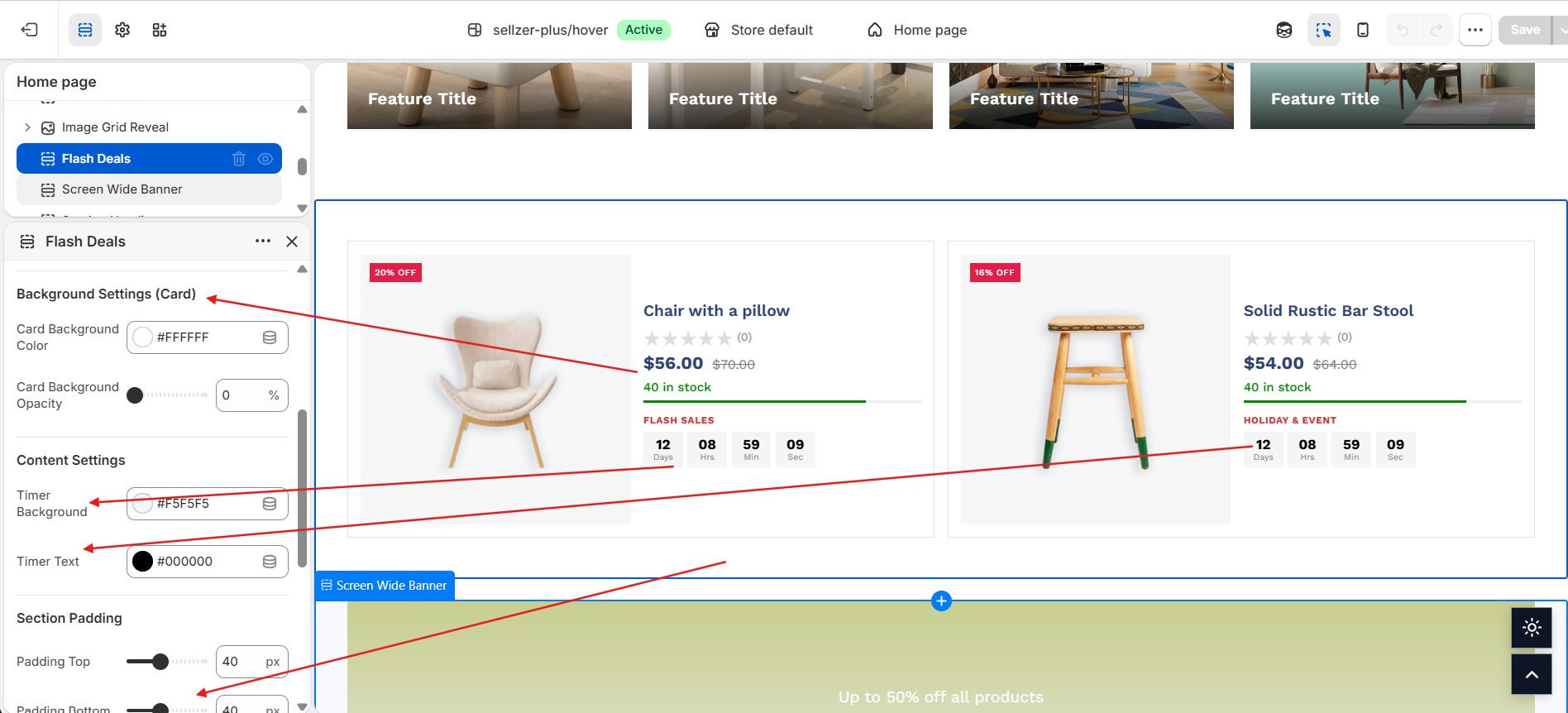Click the Background Settings (Card) heading
The height and width of the screenshot is (713, 1568).
coord(106,294)
